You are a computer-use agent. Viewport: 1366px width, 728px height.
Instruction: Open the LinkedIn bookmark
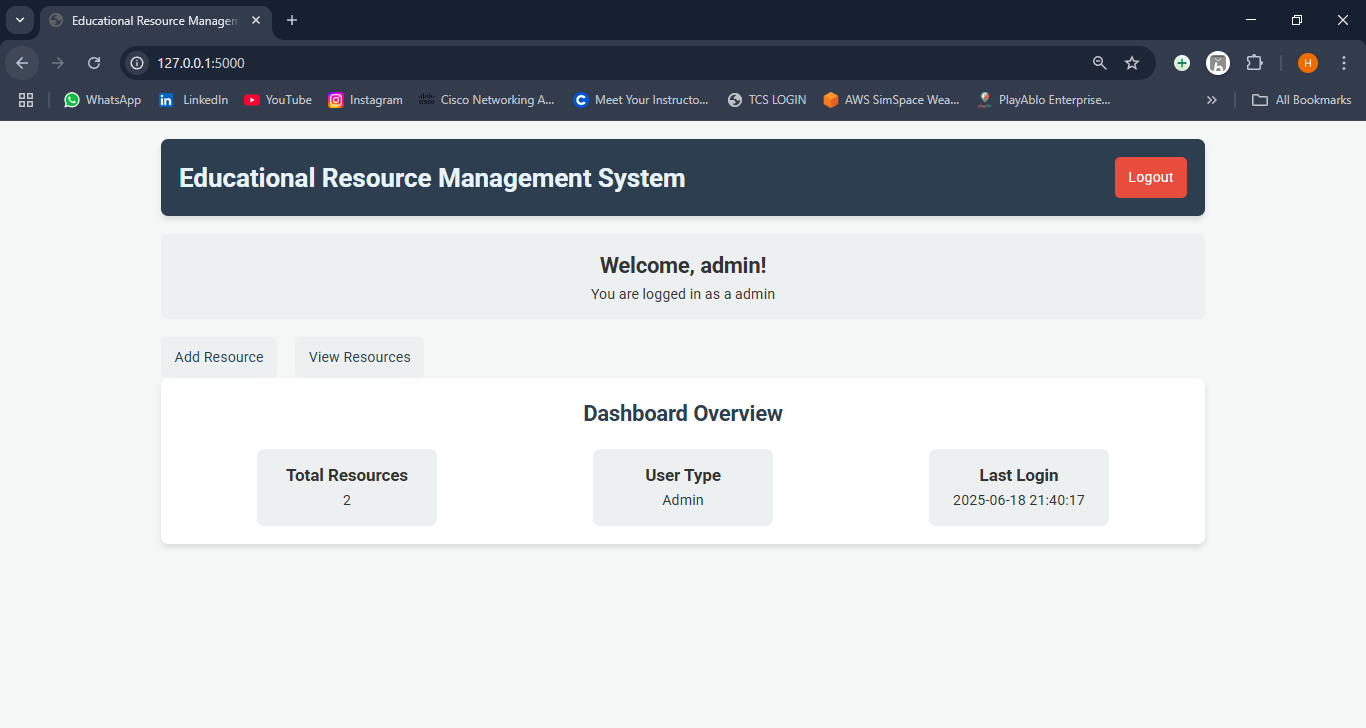pyautogui.click(x=194, y=100)
